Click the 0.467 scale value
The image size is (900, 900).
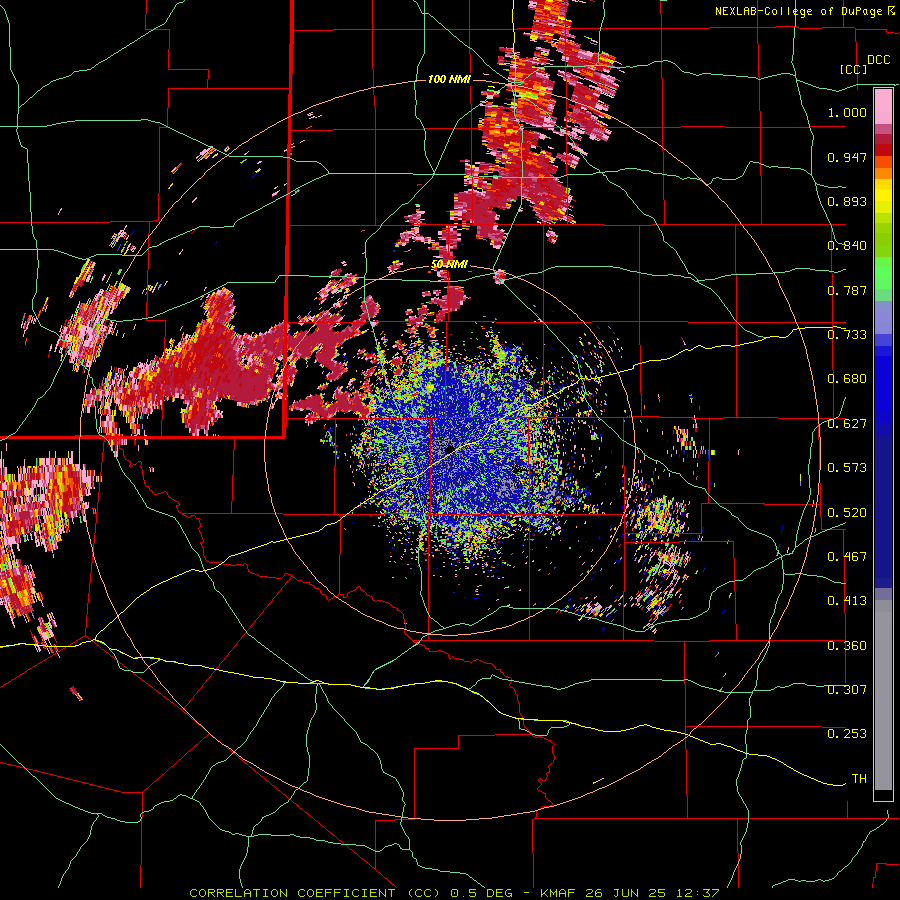pyautogui.click(x=847, y=557)
